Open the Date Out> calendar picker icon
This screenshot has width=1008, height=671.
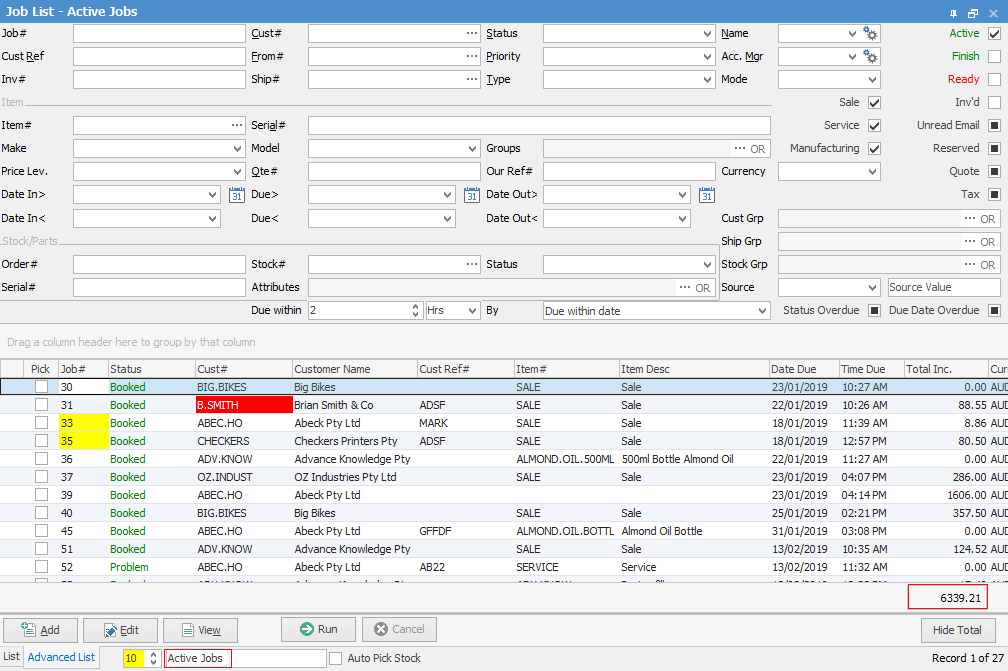point(706,195)
